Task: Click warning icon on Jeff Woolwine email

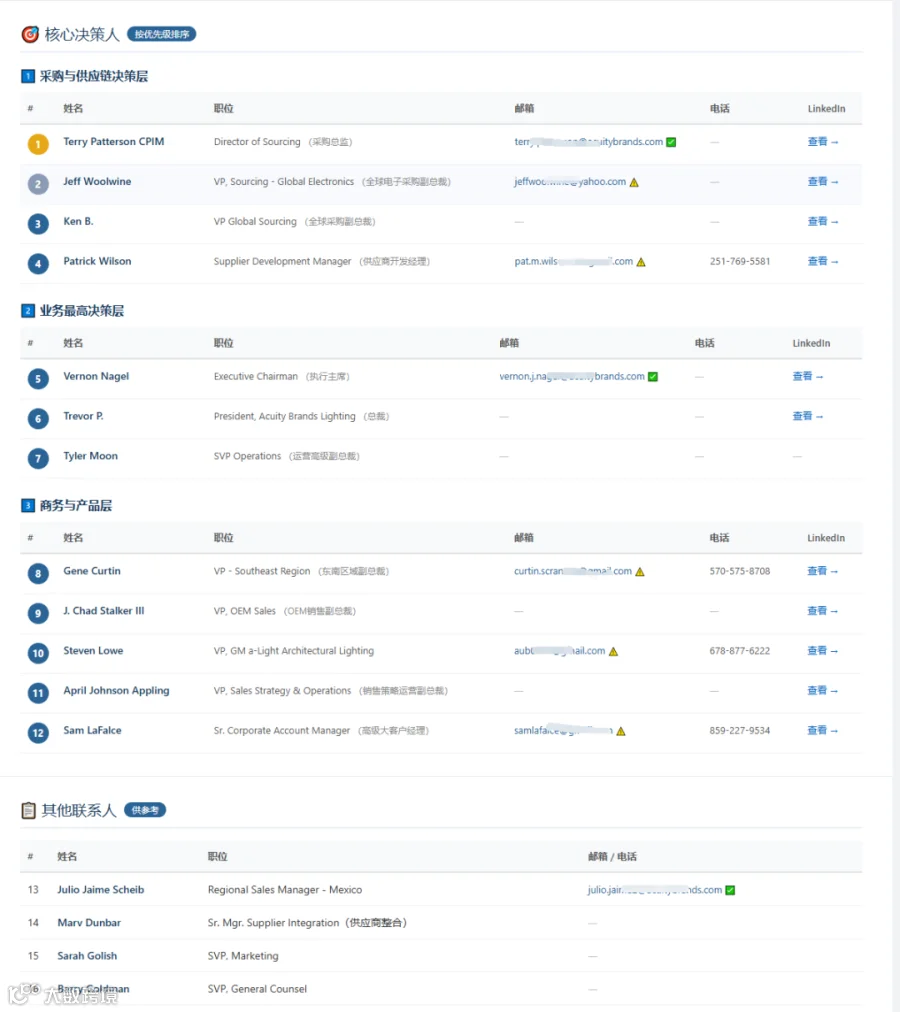Action: [634, 183]
